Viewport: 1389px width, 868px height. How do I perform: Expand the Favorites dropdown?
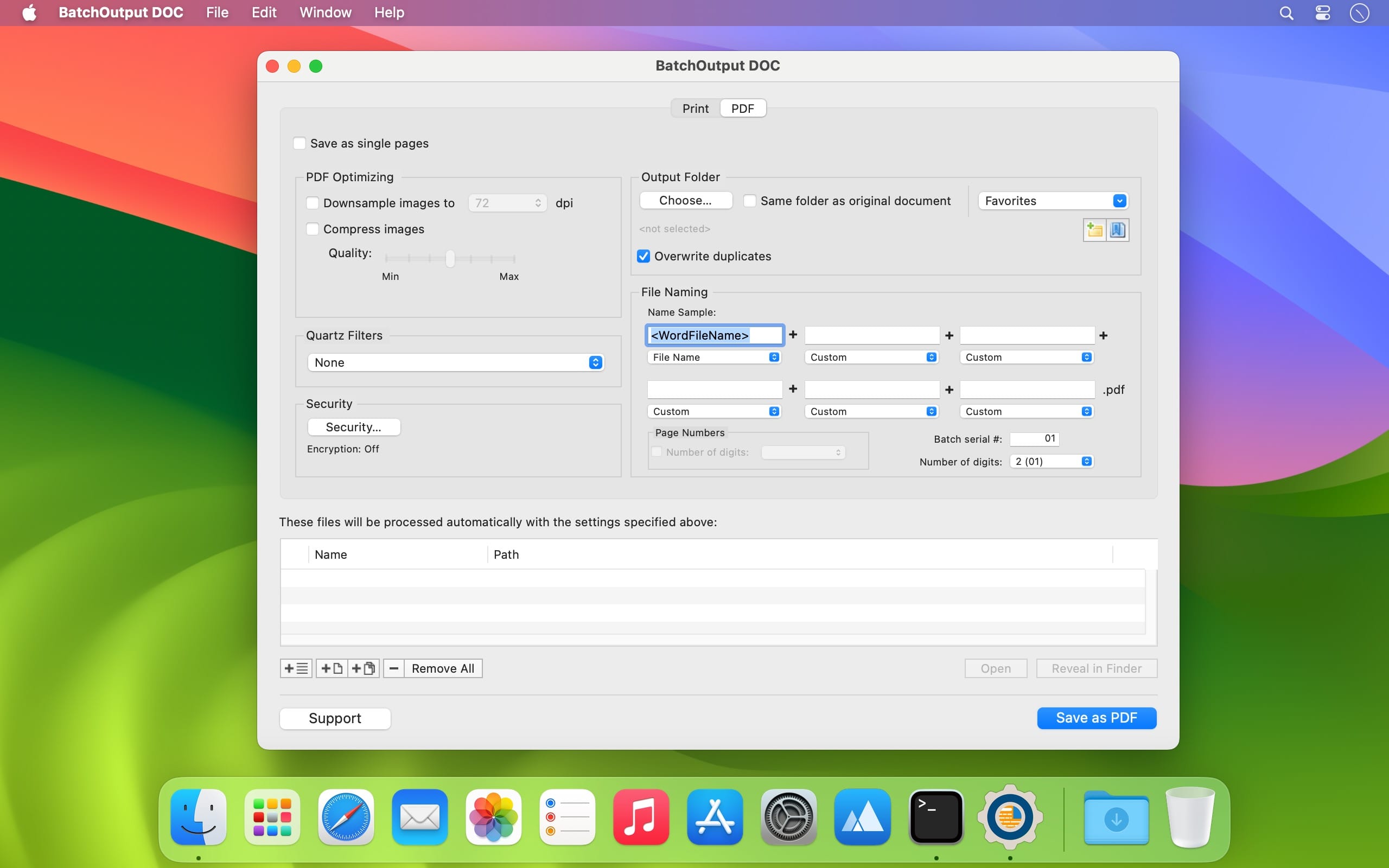(1053, 200)
